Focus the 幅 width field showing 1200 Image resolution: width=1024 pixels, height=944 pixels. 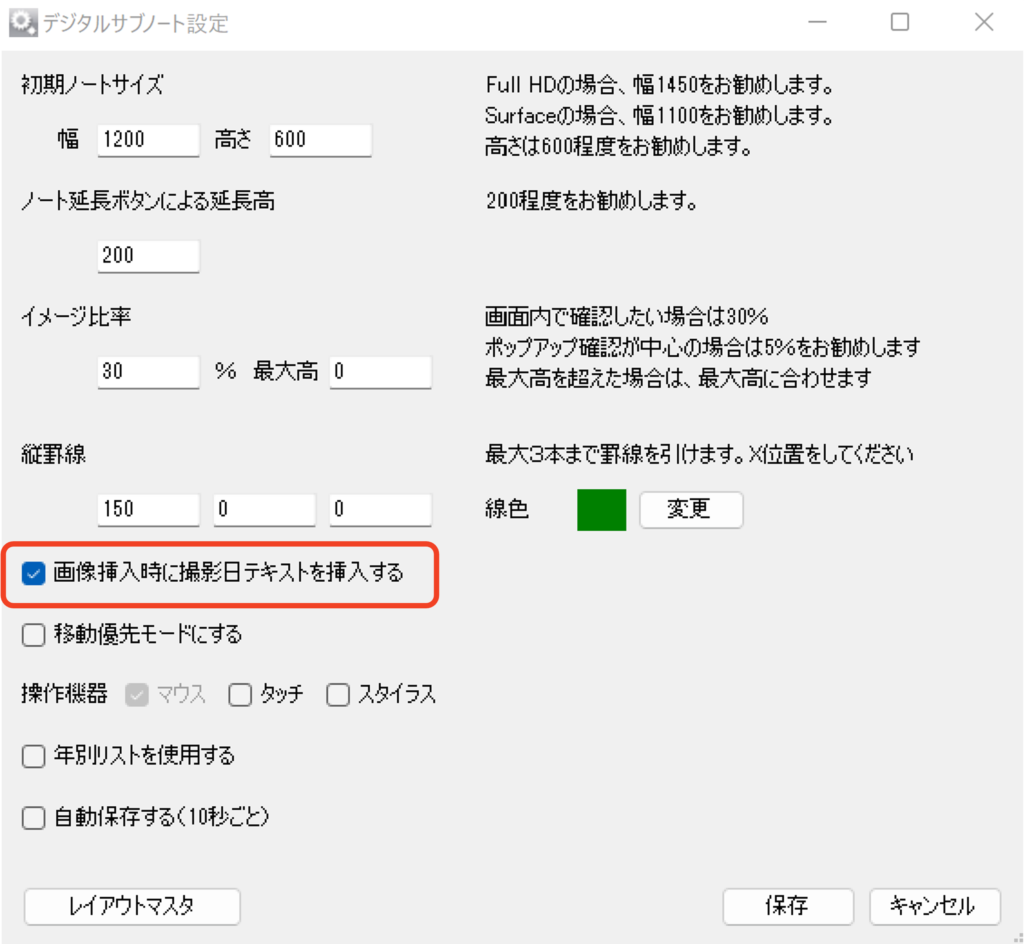[x=149, y=141]
